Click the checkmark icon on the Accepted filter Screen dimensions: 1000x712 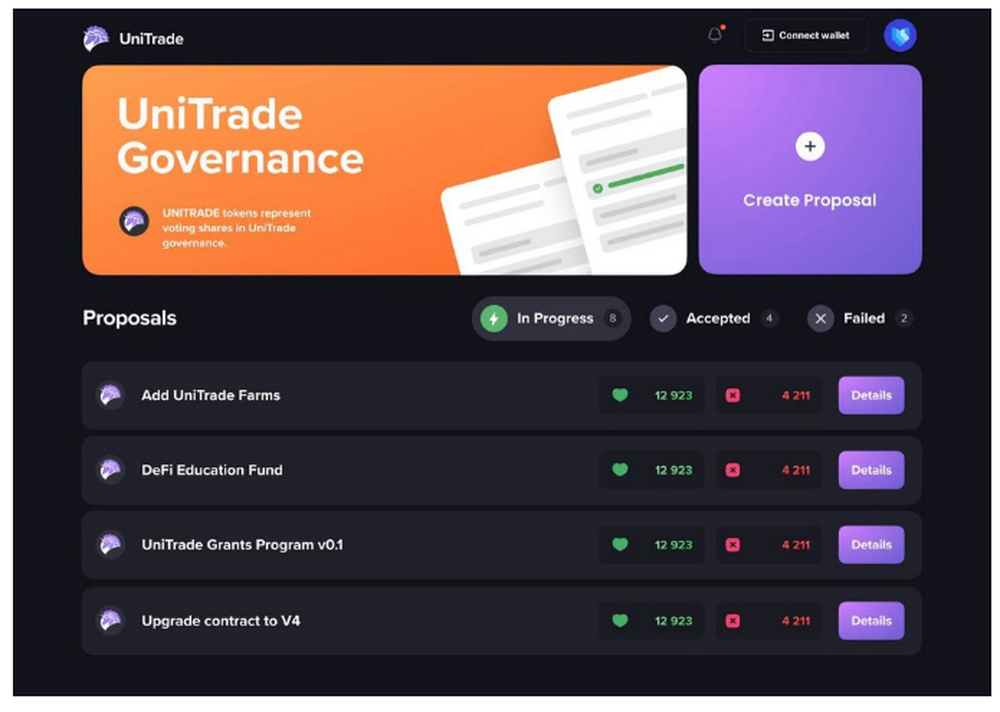point(663,318)
